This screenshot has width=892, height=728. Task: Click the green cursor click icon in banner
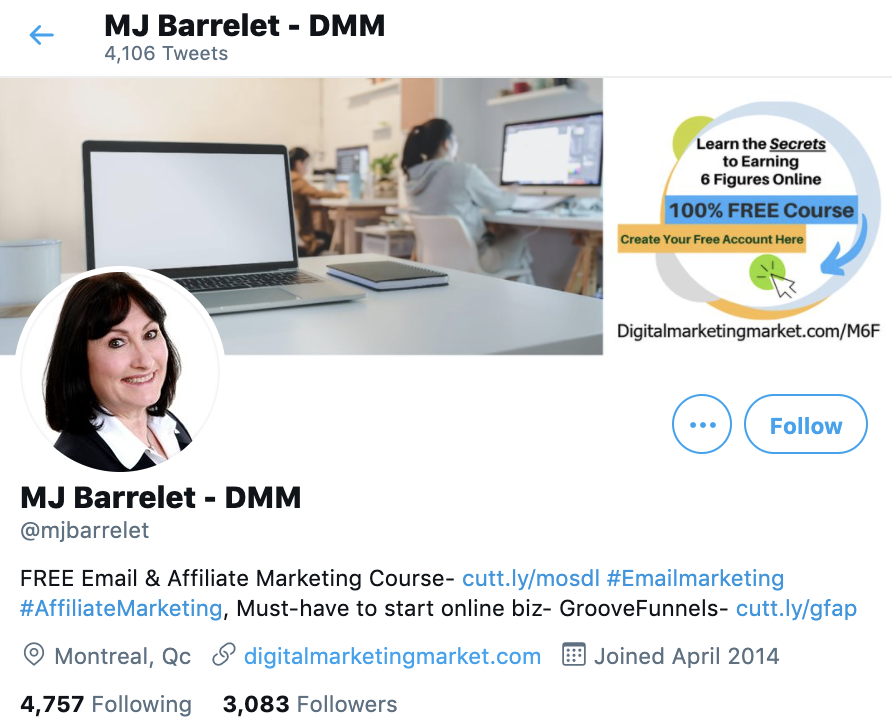coord(773,276)
